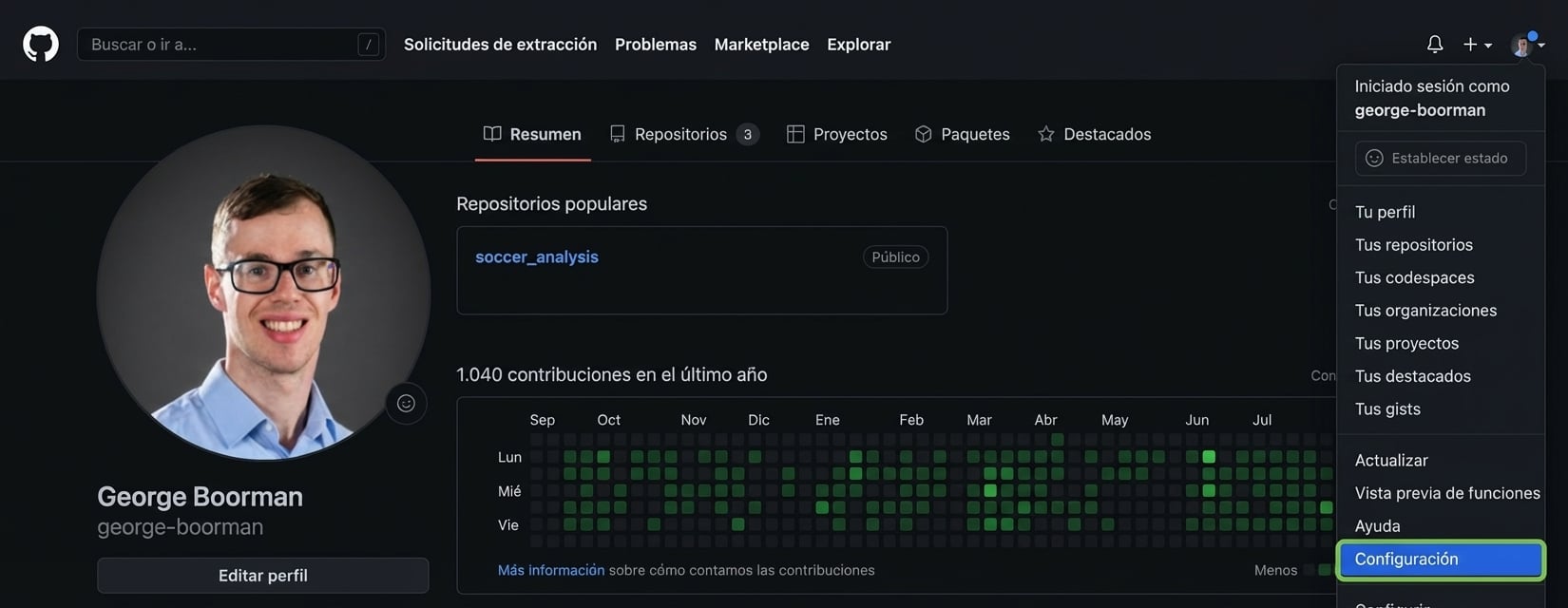This screenshot has height=608, width=1568.
Task: Click the Lun weekday label in contribution graph
Action: [509, 458]
